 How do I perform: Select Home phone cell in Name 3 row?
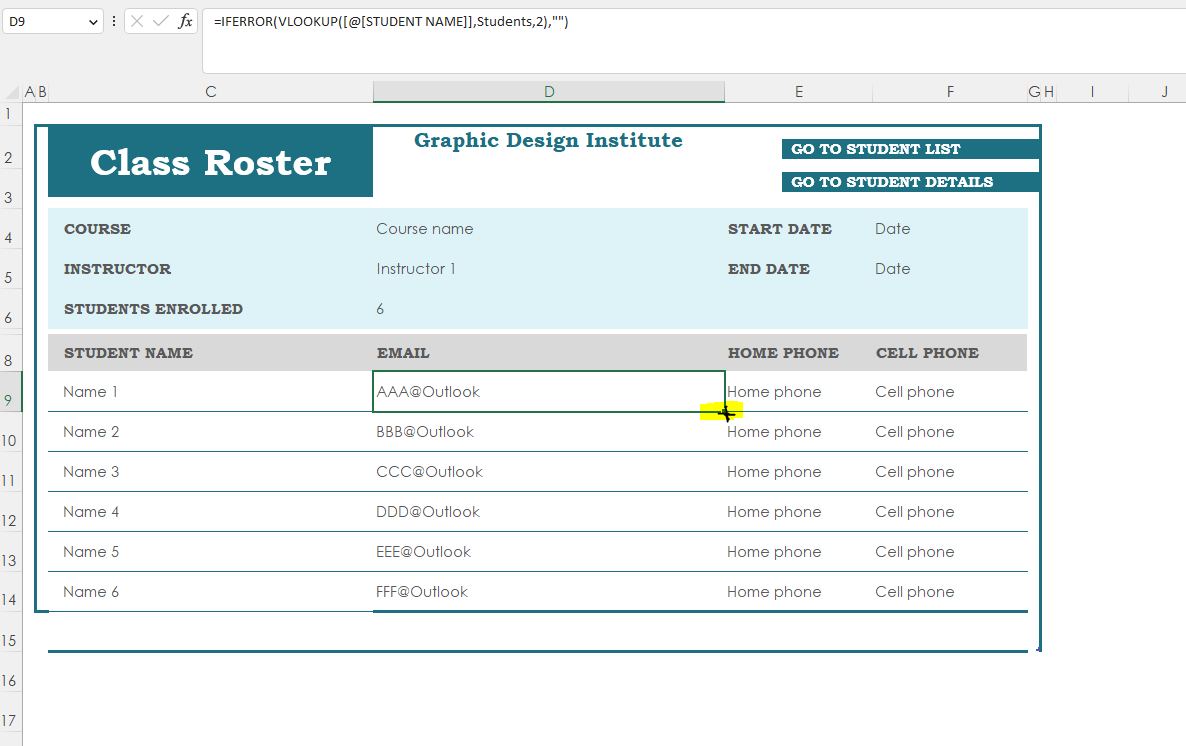799,472
